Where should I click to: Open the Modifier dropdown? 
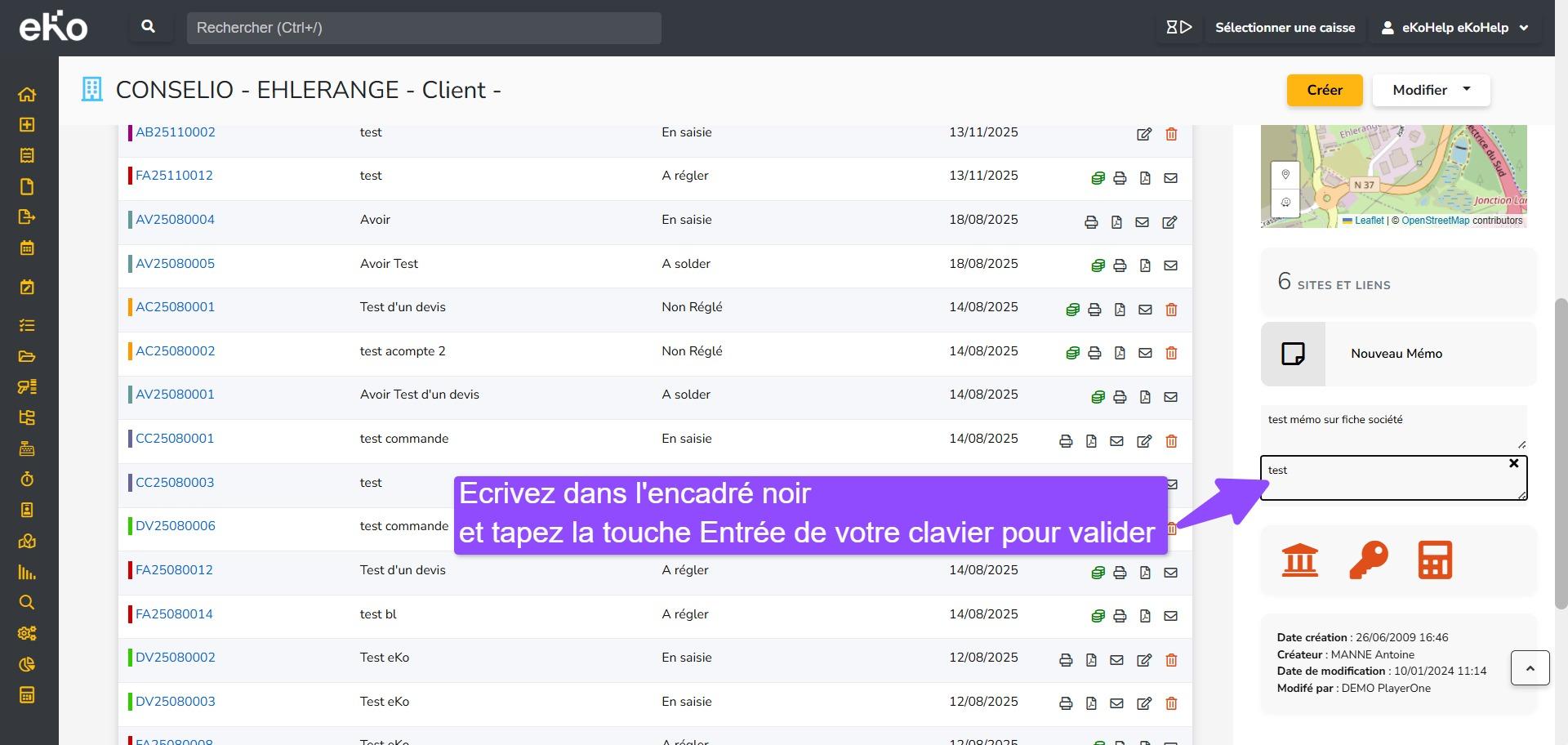(x=1431, y=90)
